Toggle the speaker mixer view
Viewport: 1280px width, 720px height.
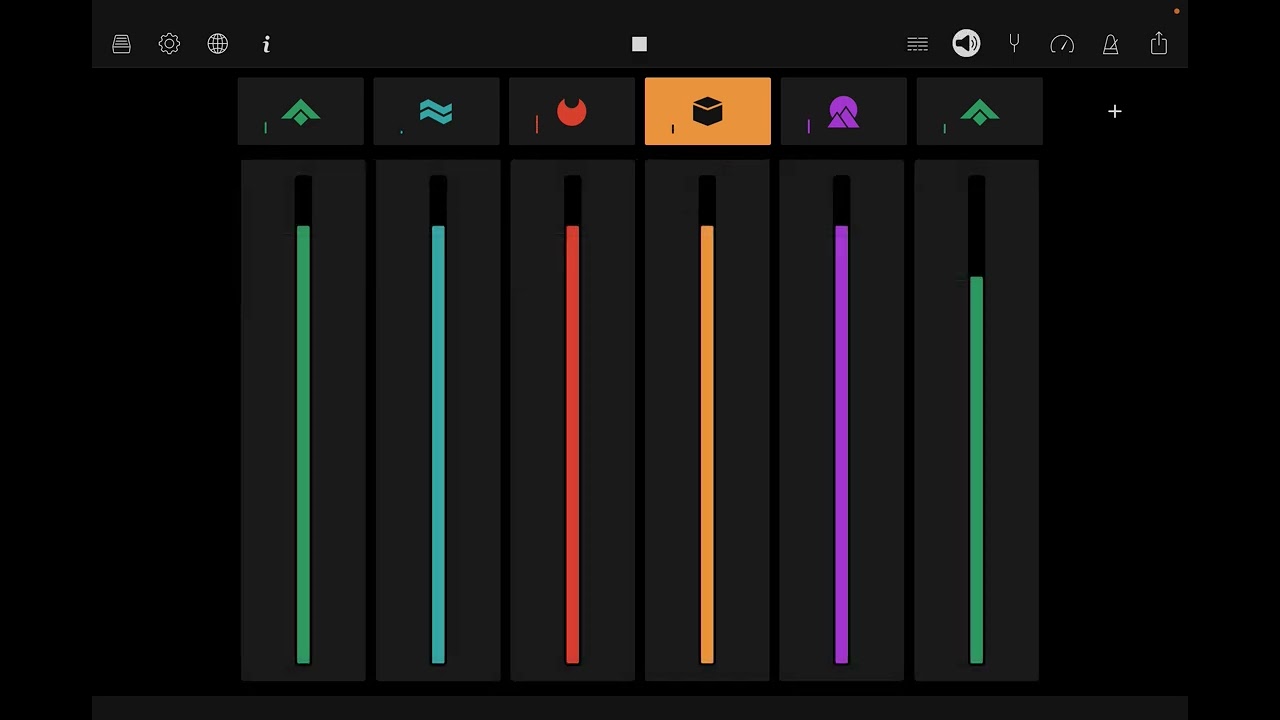point(966,43)
